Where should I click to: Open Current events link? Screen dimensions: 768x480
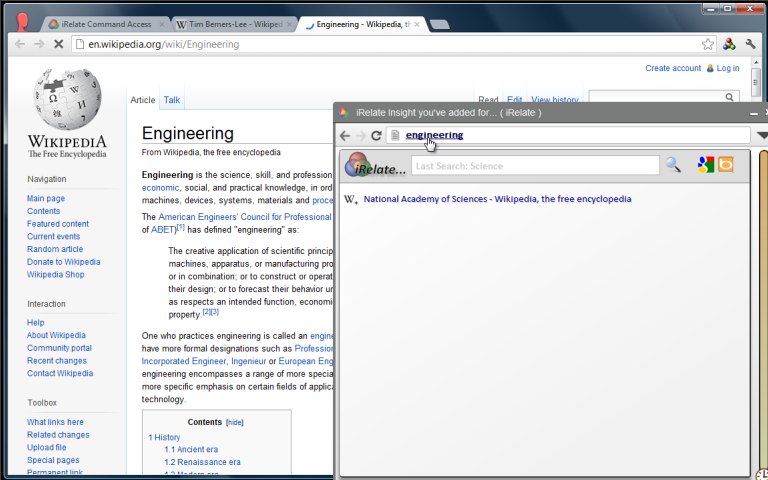53,237
